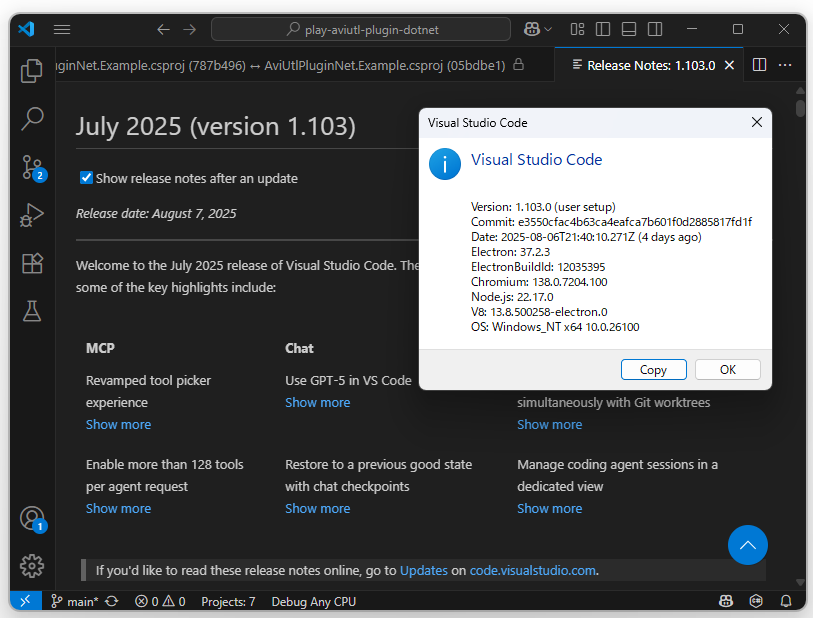Click the remote indicator in the status bar

(24, 601)
